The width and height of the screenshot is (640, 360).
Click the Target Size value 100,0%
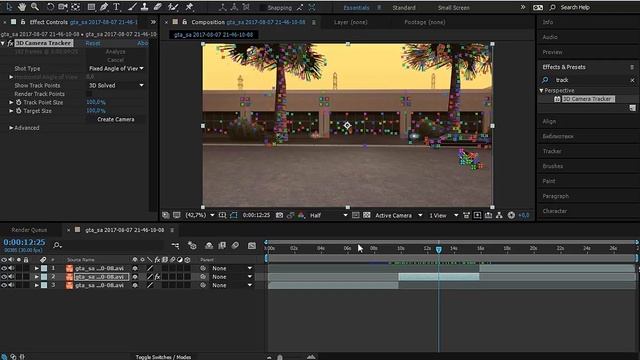click(x=96, y=111)
